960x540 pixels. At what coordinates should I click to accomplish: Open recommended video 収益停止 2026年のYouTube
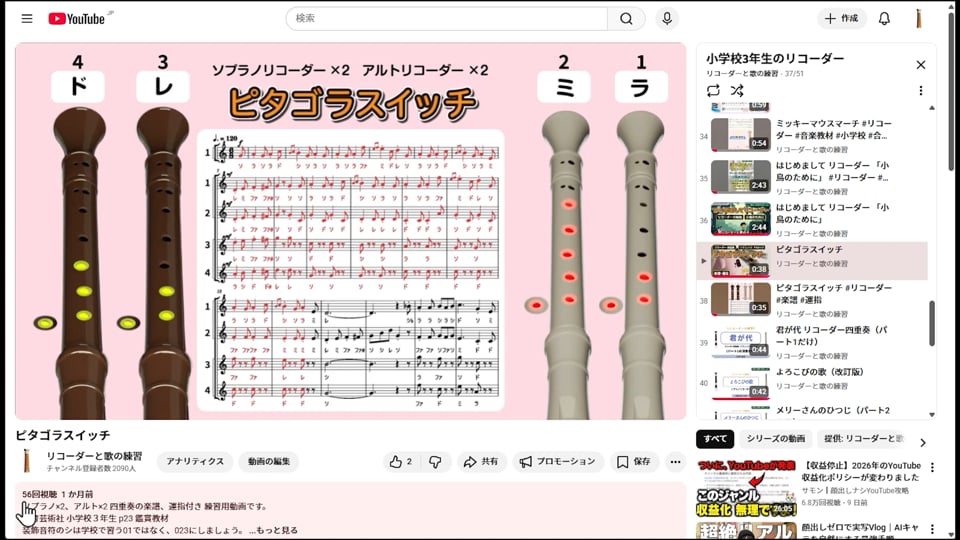(861, 471)
